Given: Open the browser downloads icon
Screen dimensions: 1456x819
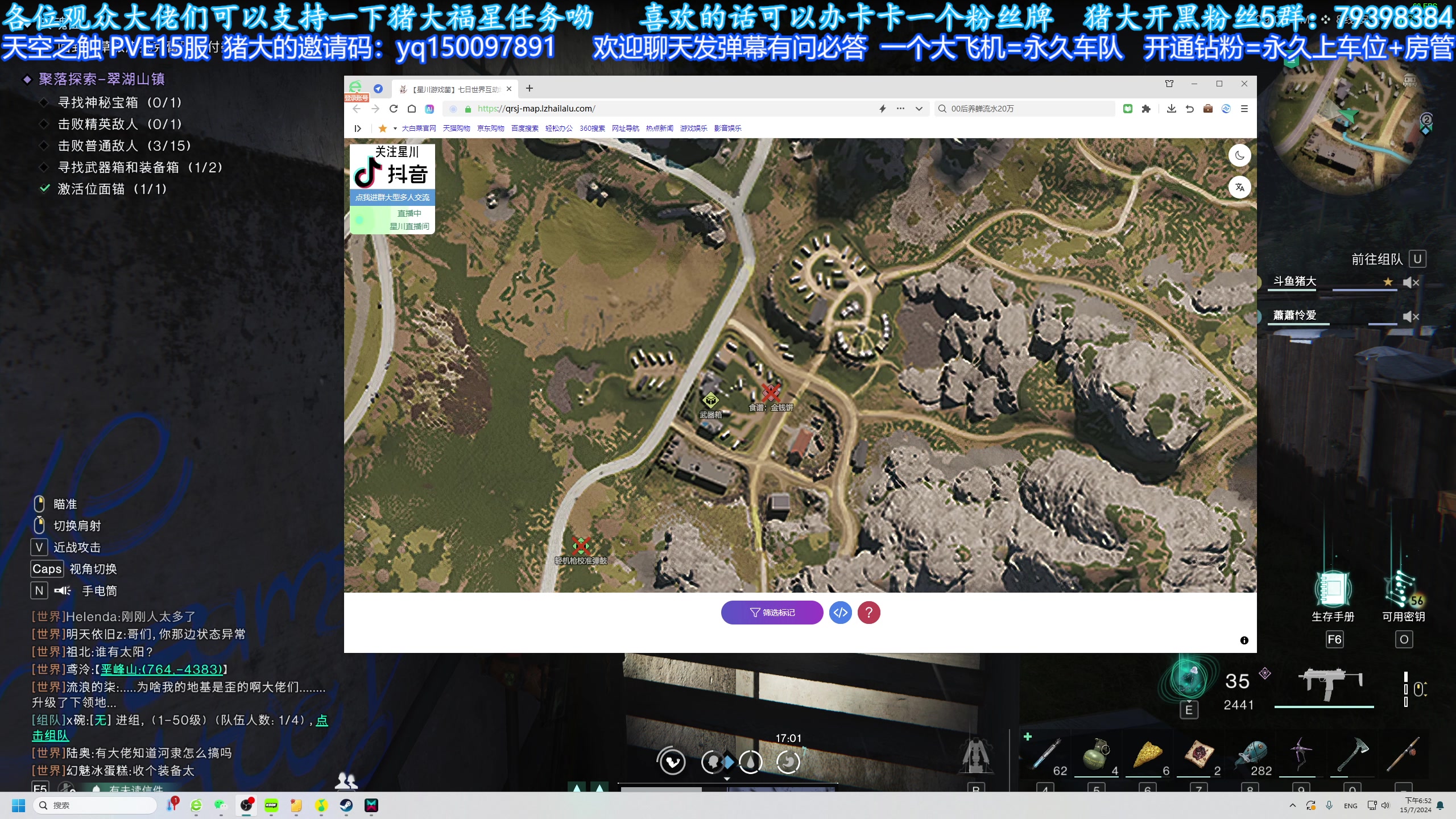Looking at the screenshot, I should click(x=1171, y=109).
